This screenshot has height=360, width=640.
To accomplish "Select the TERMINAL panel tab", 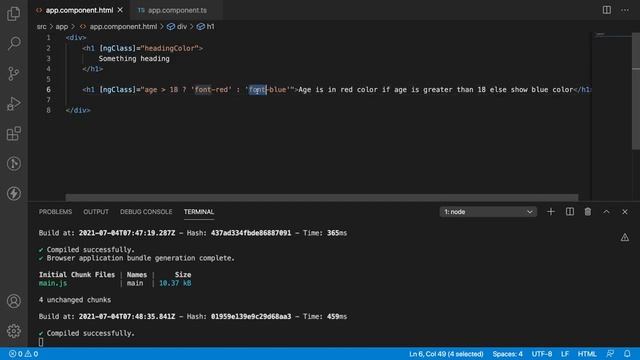I will (x=199, y=212).
